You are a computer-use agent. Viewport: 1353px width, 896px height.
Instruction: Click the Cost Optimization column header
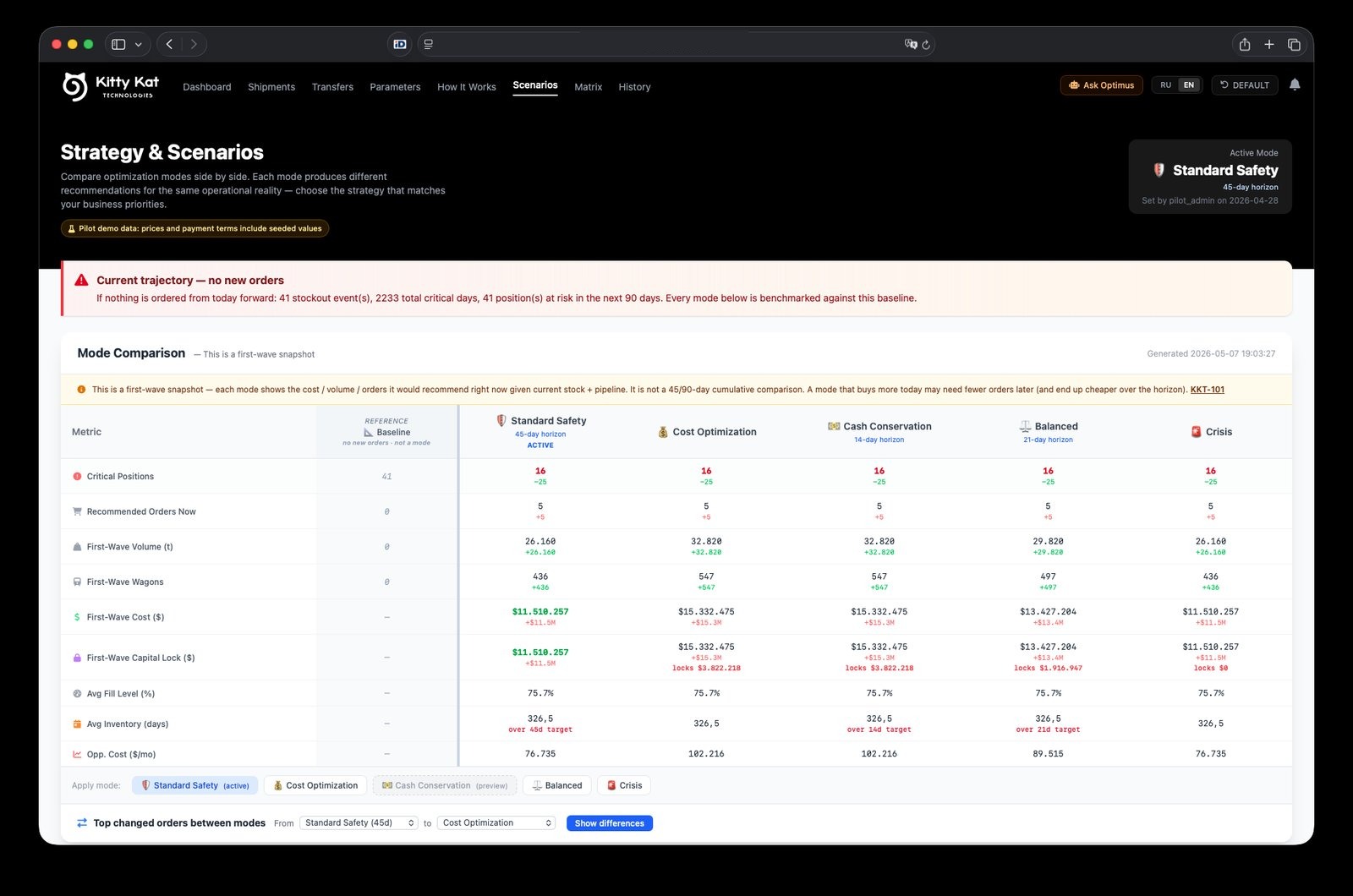click(707, 432)
